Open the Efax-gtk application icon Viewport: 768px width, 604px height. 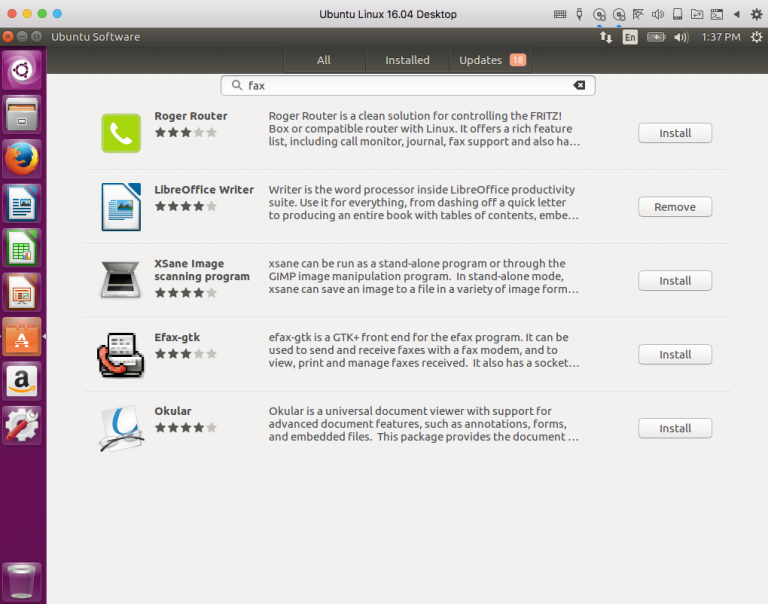pyautogui.click(x=120, y=355)
